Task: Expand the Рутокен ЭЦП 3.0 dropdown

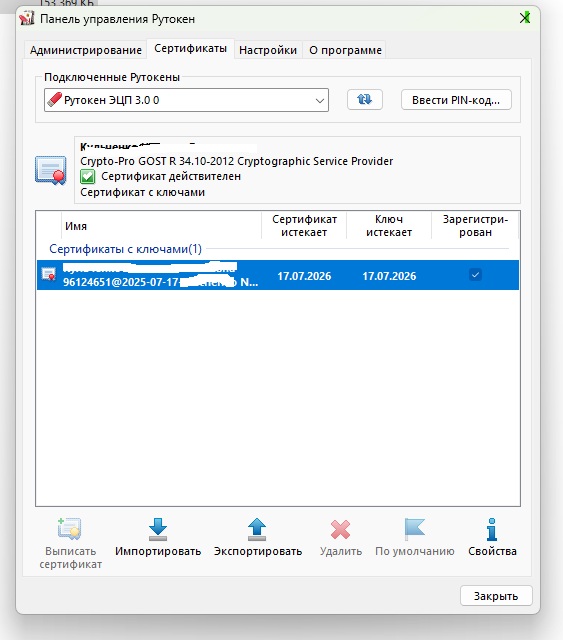Action: (x=186, y=100)
